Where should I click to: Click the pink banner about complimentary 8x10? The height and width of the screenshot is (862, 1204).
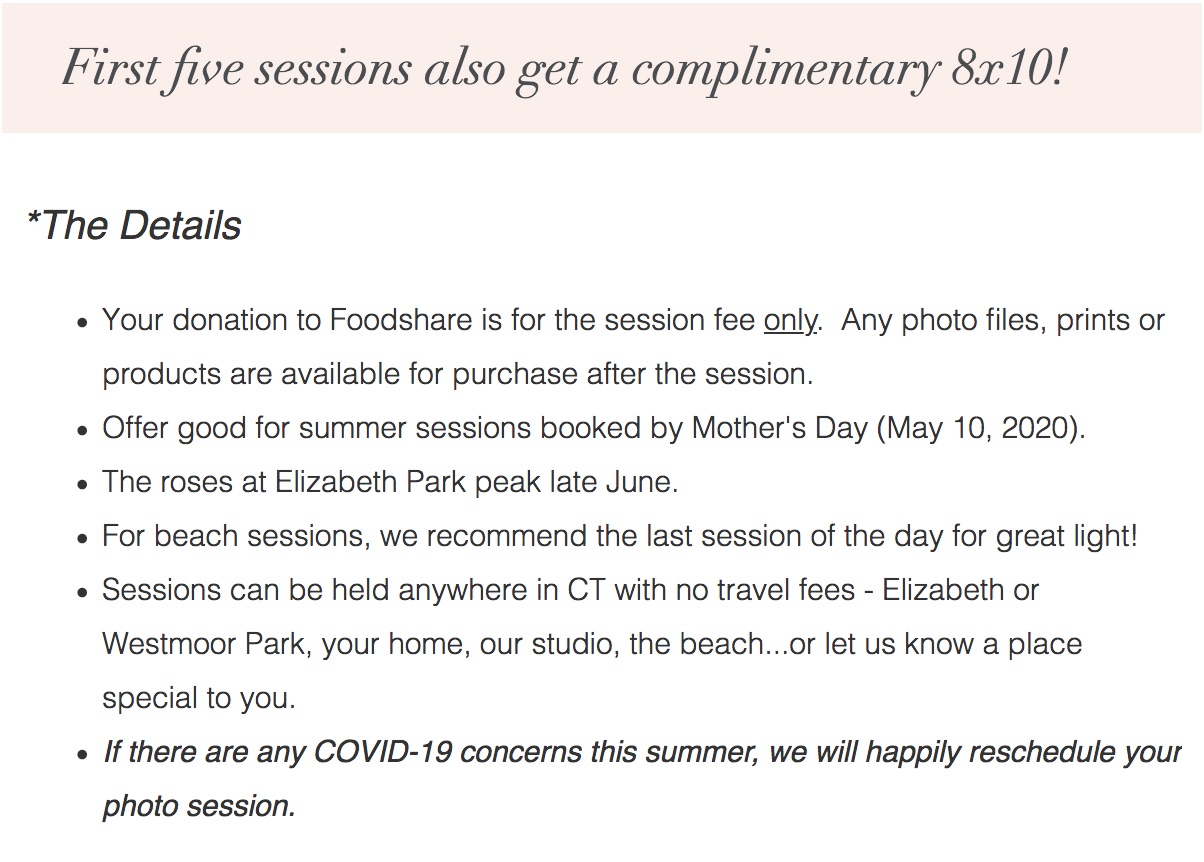point(602,68)
